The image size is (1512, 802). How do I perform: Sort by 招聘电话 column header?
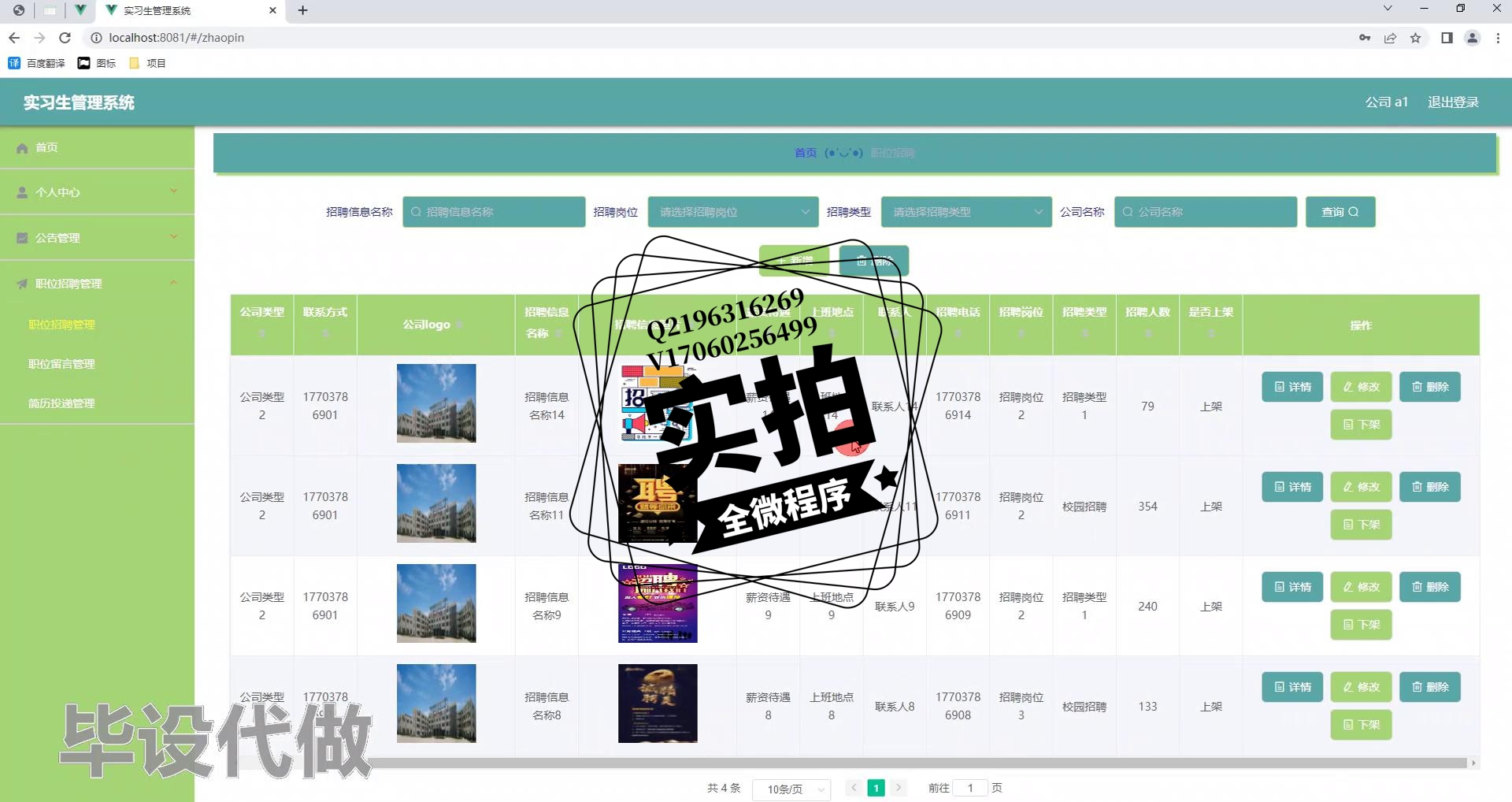tap(958, 325)
